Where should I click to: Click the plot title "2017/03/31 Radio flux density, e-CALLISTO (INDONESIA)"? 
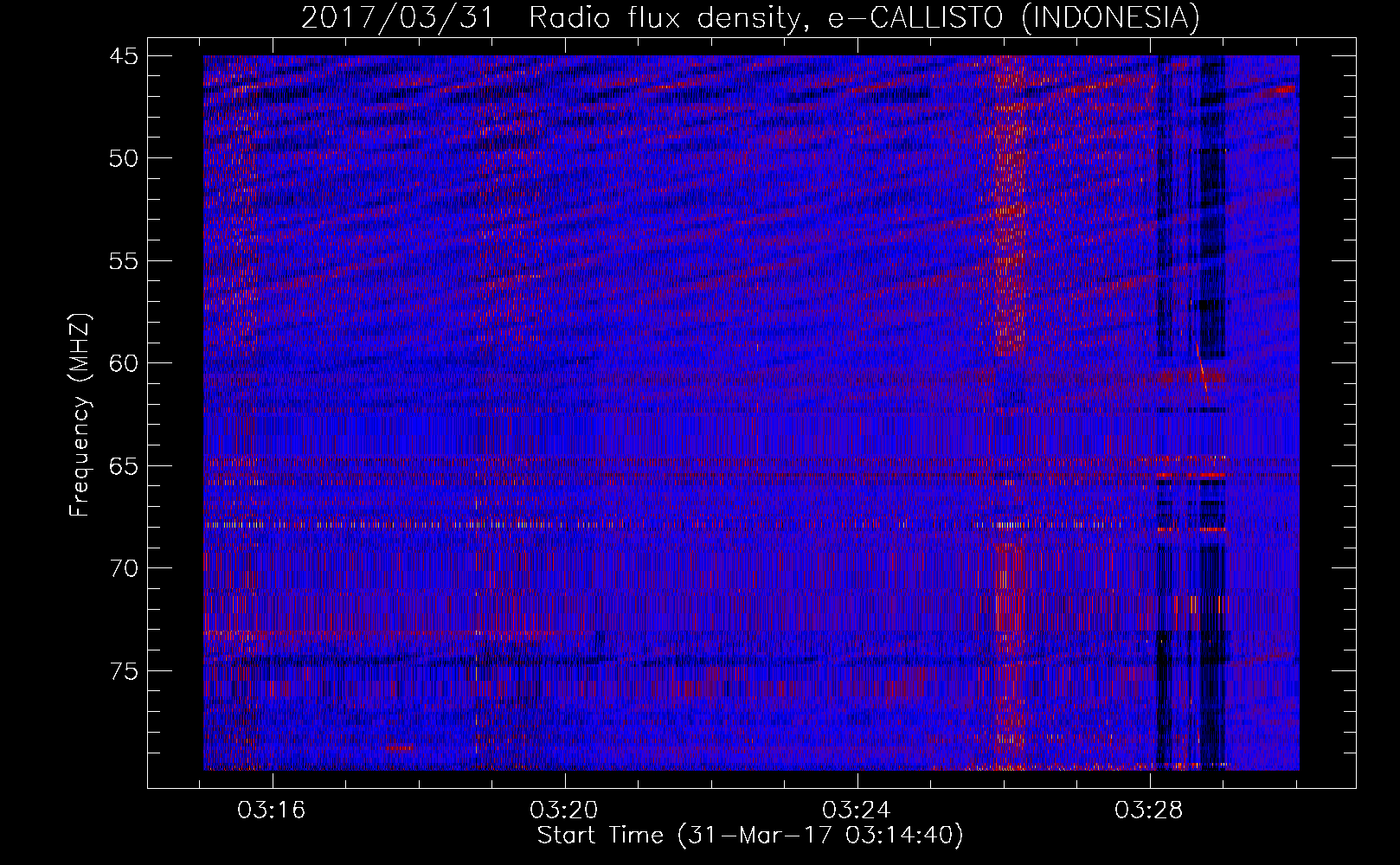click(750, 17)
